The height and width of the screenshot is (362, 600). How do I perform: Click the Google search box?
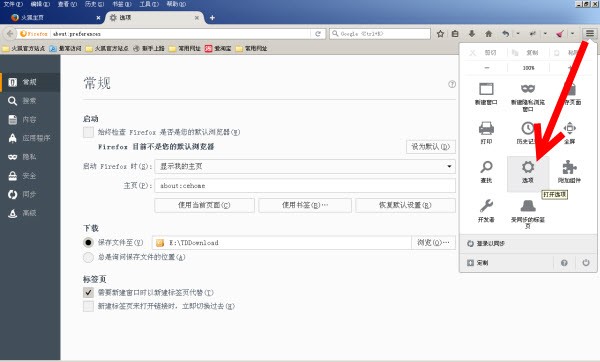(380, 34)
